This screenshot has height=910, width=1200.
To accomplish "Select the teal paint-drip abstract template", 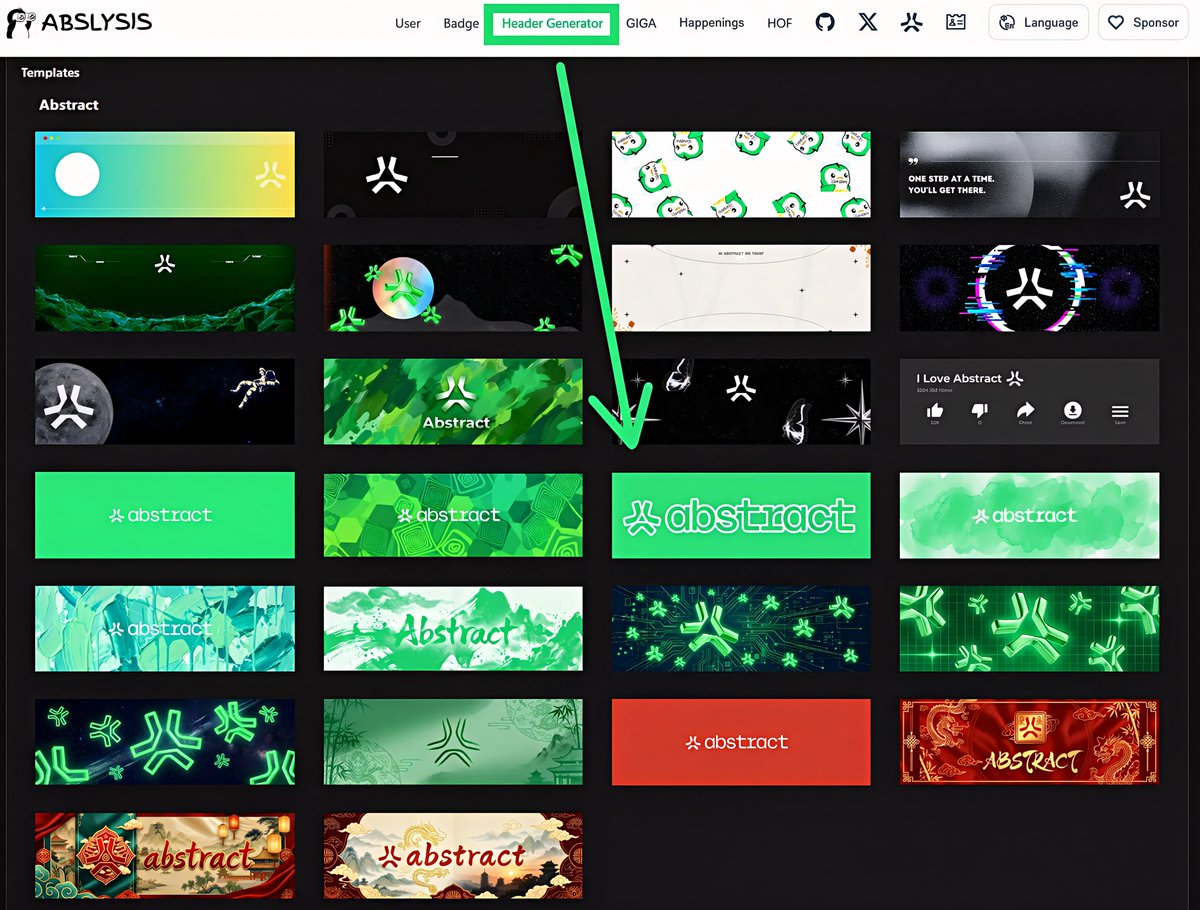I will [x=165, y=629].
